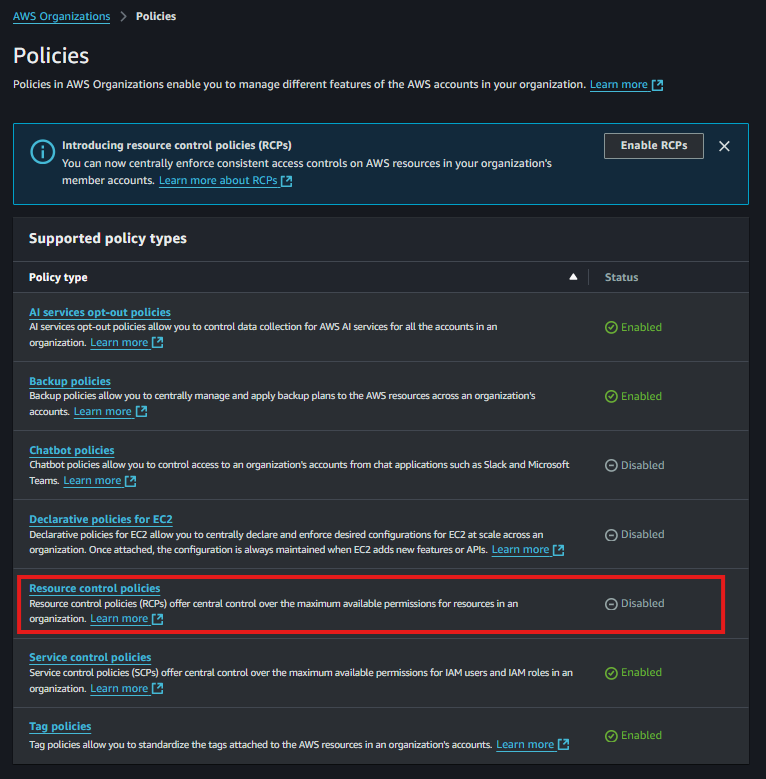The height and width of the screenshot is (779, 766).
Task: Click Learn more in Service control policies row
Action: tap(119, 689)
